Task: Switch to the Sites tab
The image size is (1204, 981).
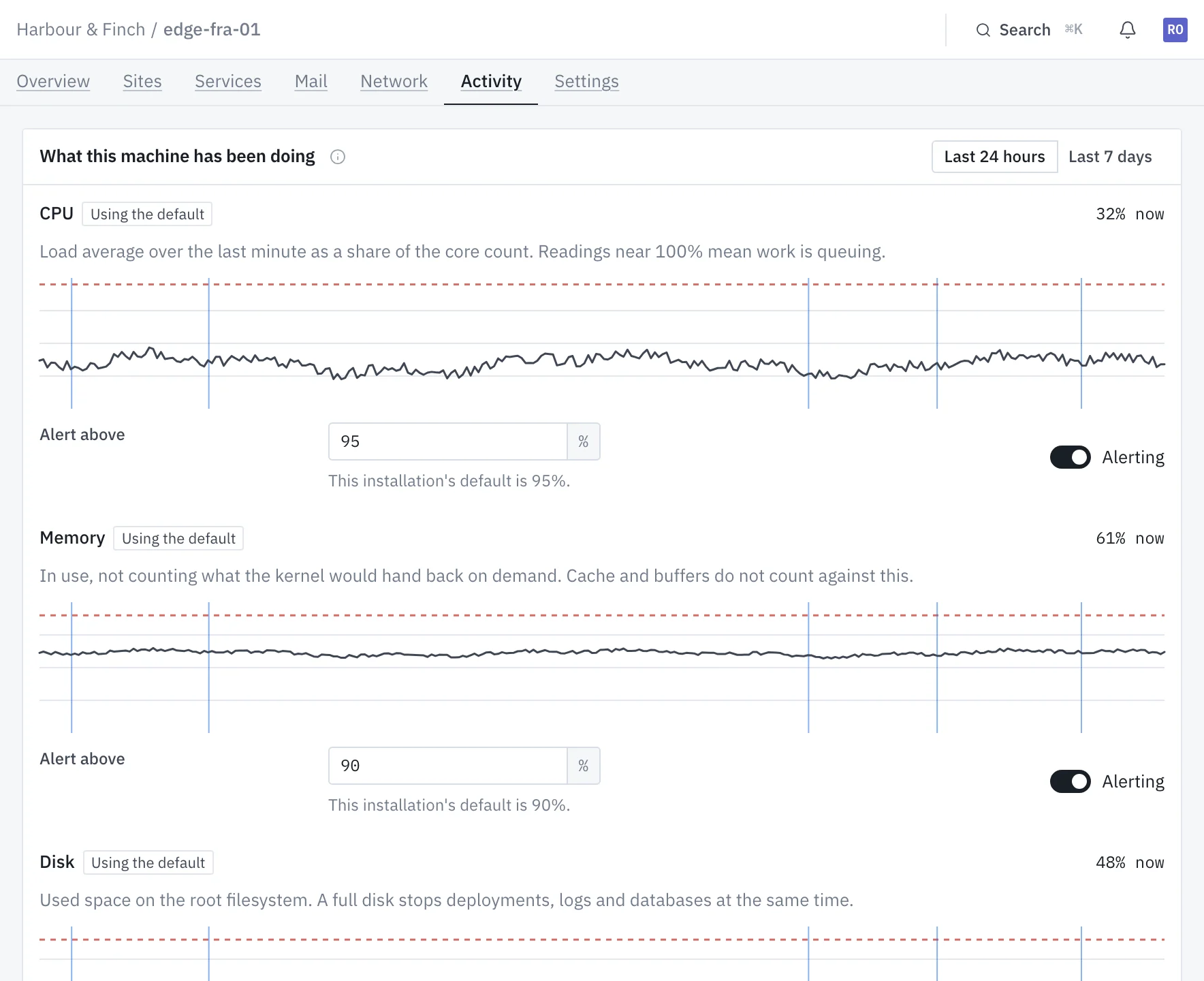Action: point(142,81)
